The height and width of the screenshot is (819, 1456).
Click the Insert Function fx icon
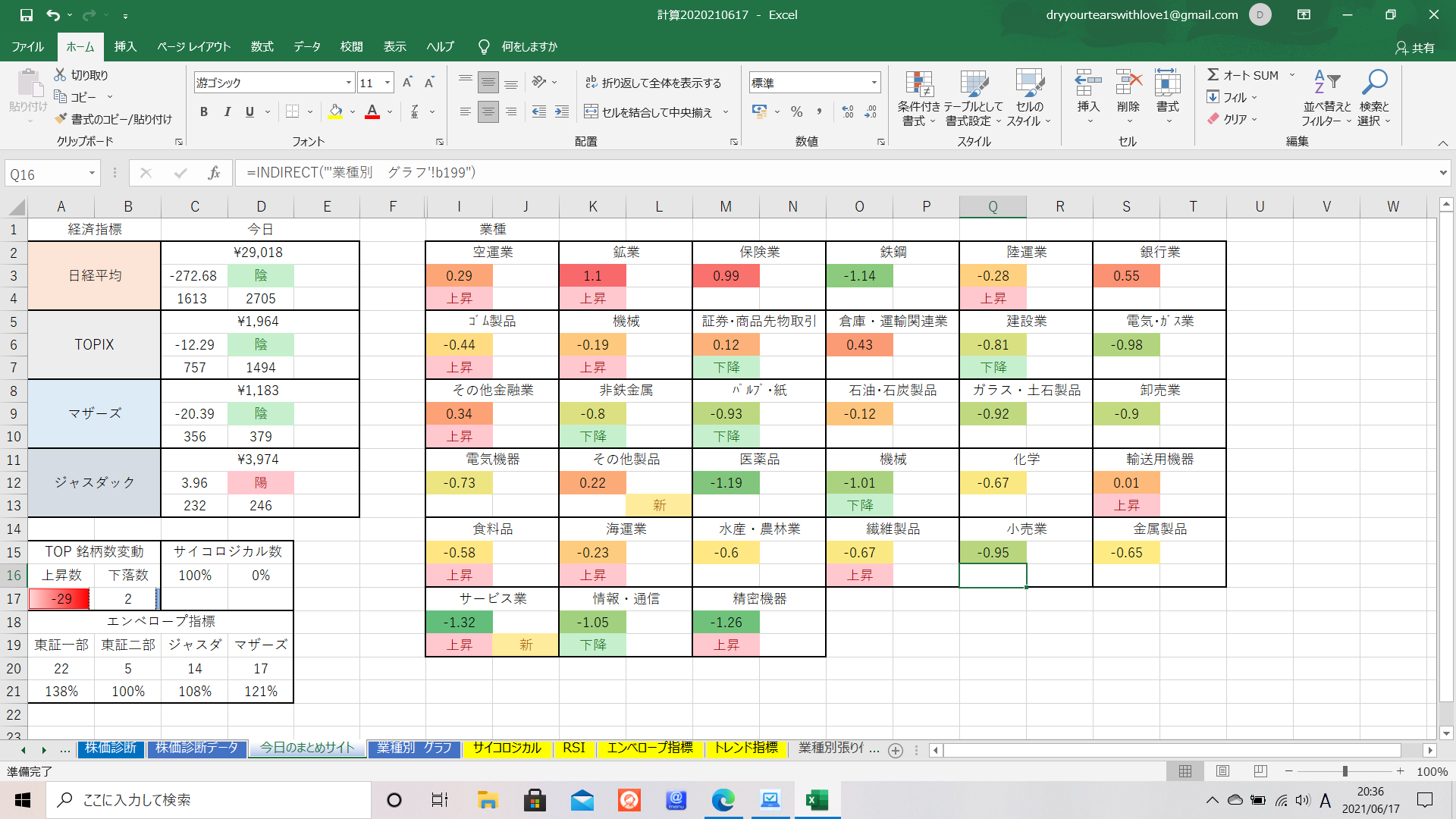[214, 173]
